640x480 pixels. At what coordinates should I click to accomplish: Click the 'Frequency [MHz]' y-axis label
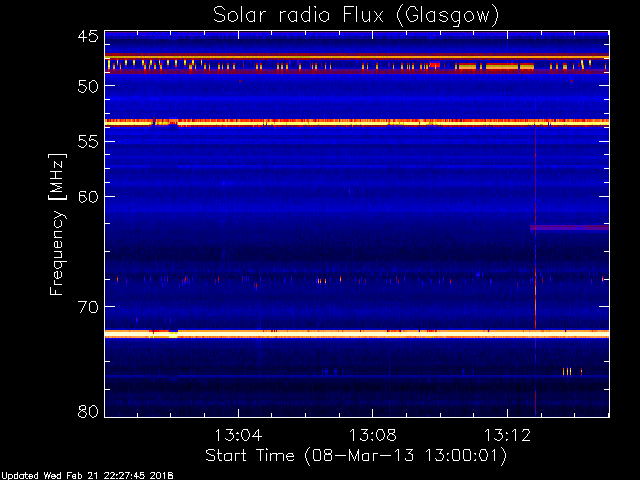(58, 224)
